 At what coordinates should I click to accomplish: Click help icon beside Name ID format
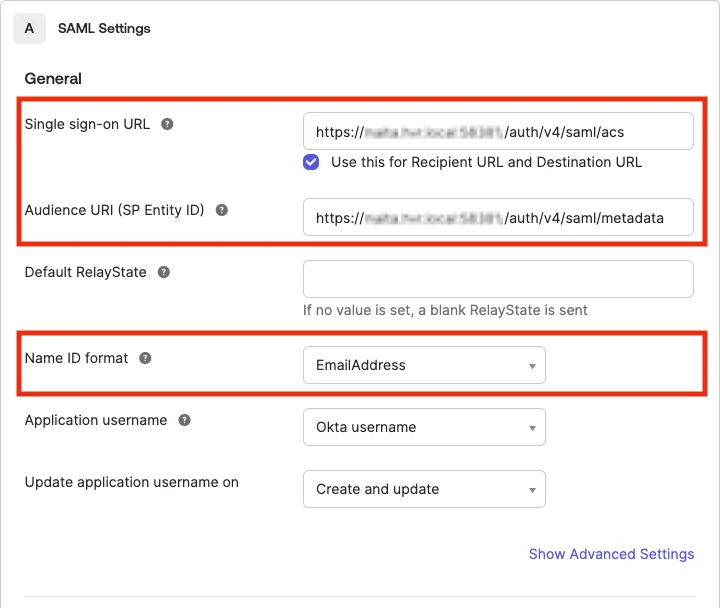pyautogui.click(x=145, y=358)
